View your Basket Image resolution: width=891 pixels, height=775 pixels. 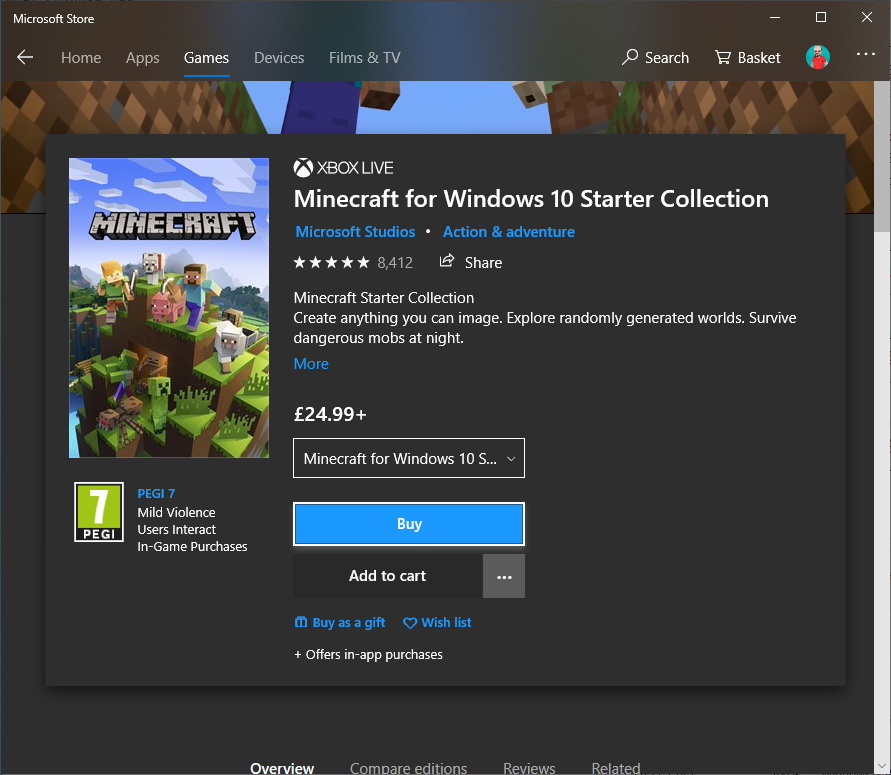[746, 57]
